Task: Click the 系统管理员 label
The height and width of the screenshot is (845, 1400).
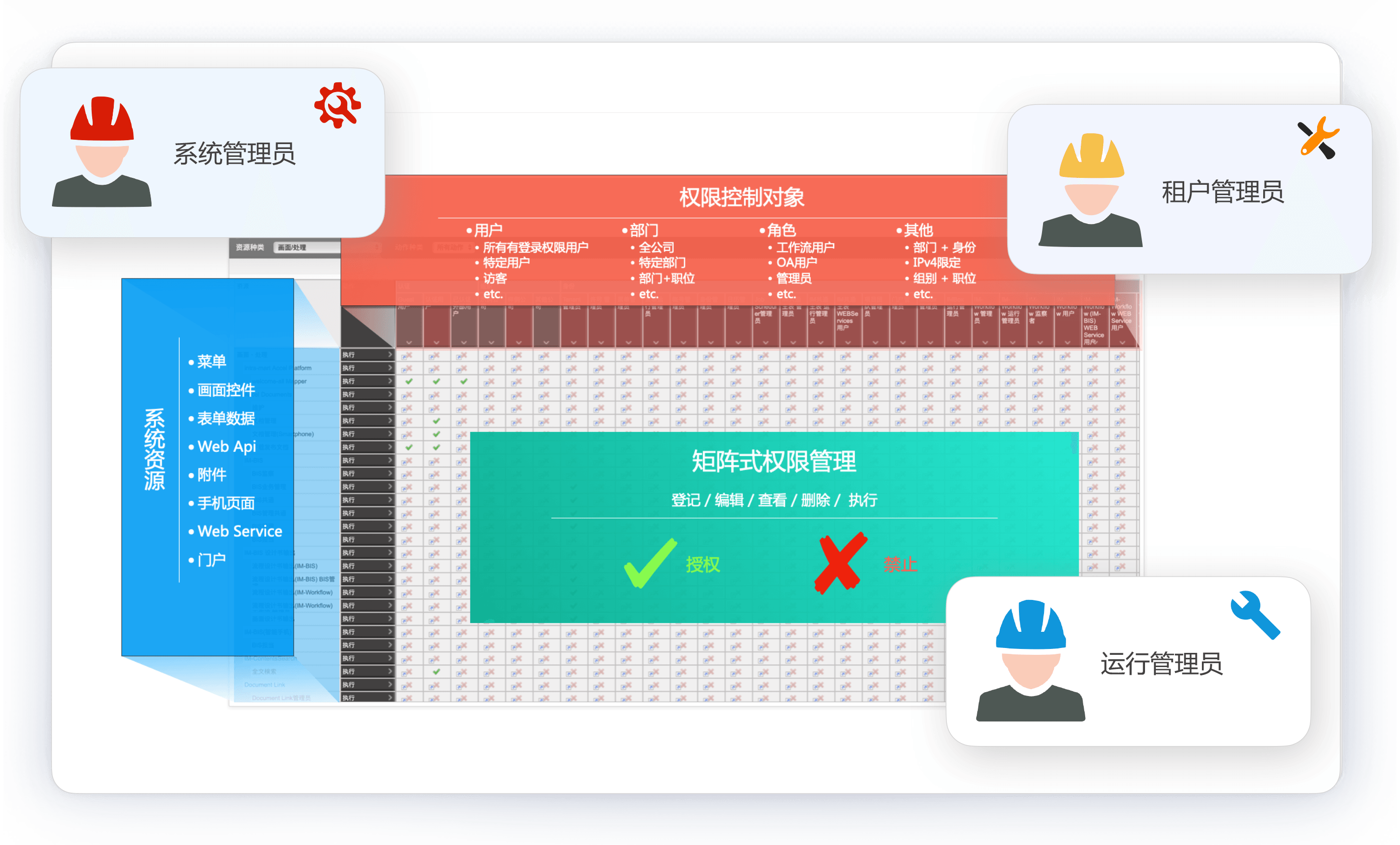Action: click(x=234, y=153)
